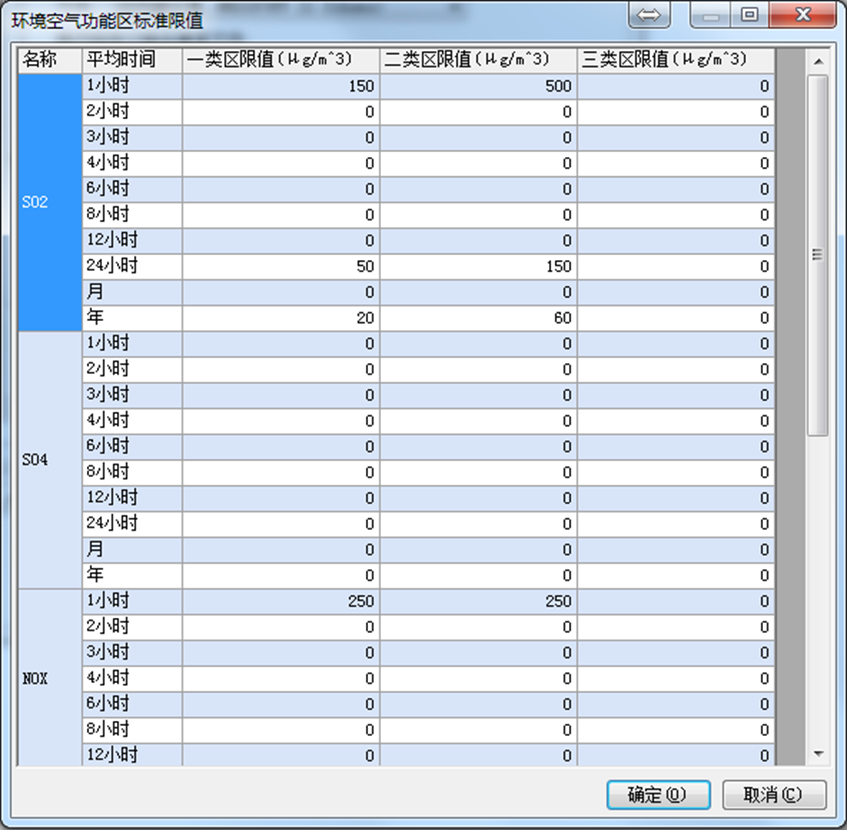This screenshot has width=847, height=830.
Task: Click the 三类区限值 column header
Action: [675, 60]
